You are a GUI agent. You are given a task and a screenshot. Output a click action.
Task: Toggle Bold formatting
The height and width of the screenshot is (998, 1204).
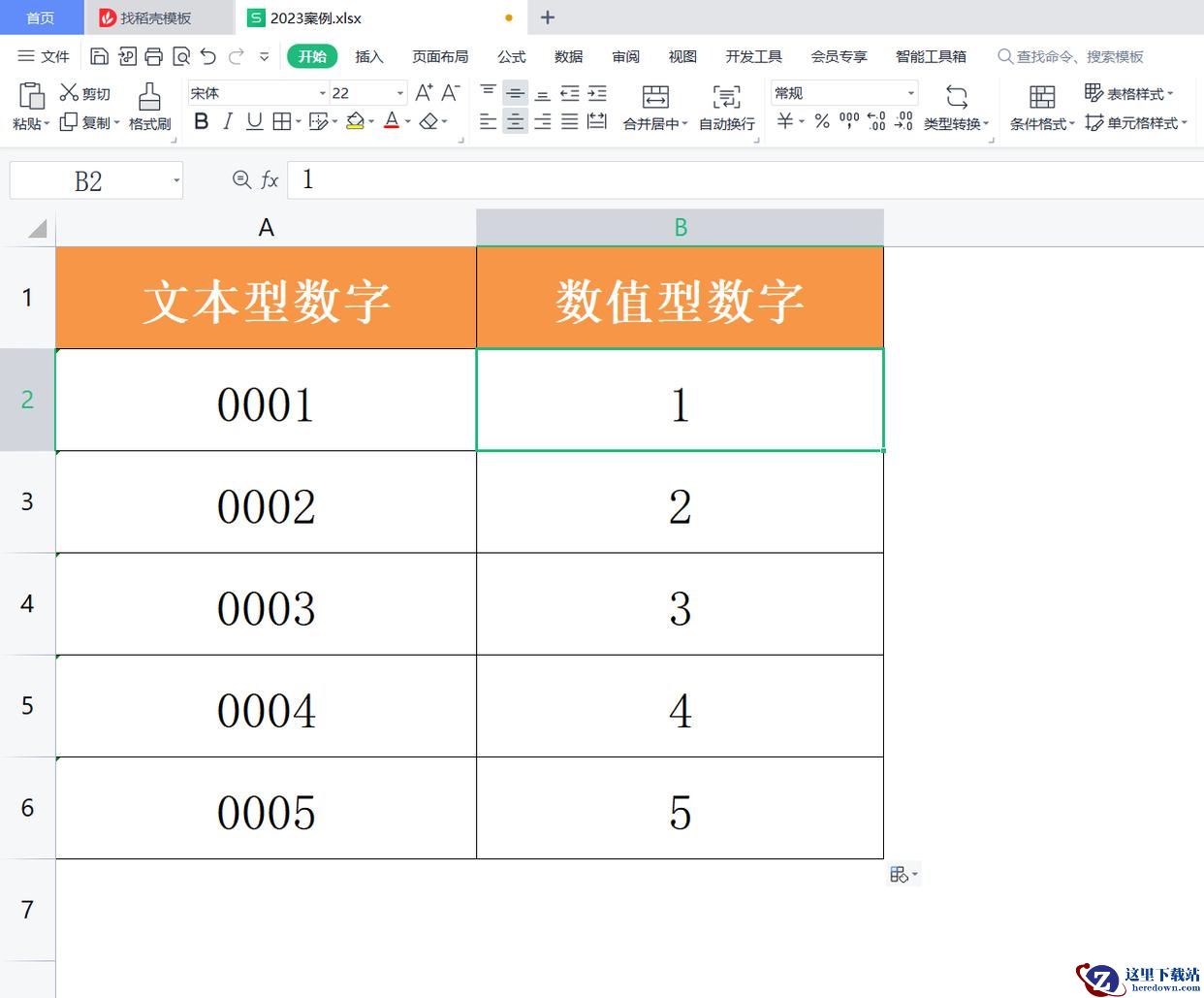point(202,121)
